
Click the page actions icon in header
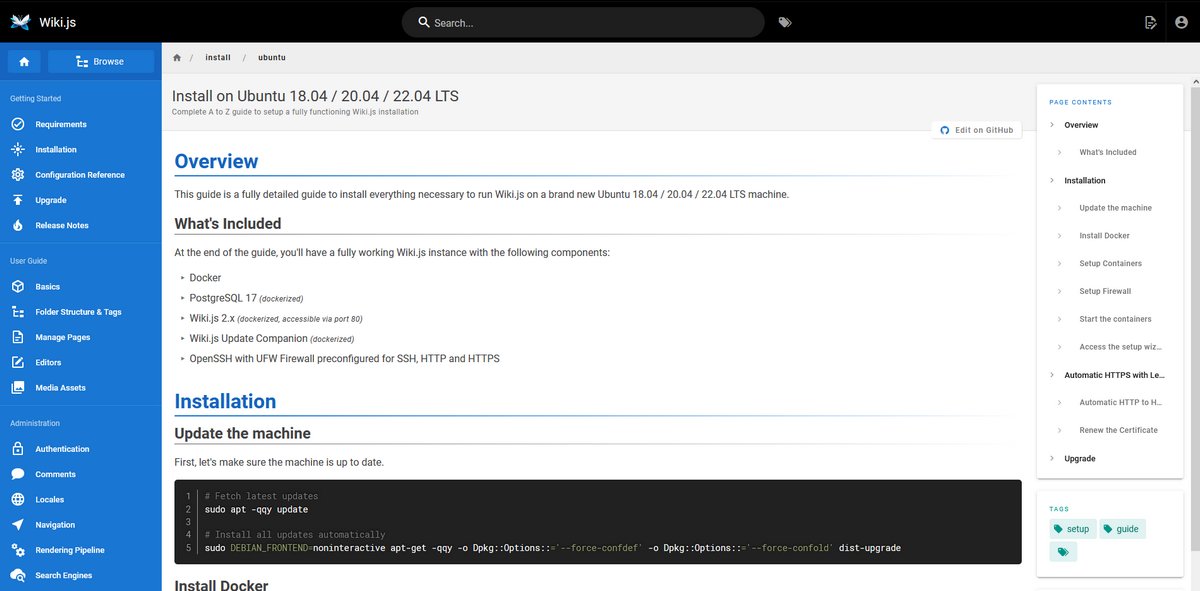coord(1151,22)
